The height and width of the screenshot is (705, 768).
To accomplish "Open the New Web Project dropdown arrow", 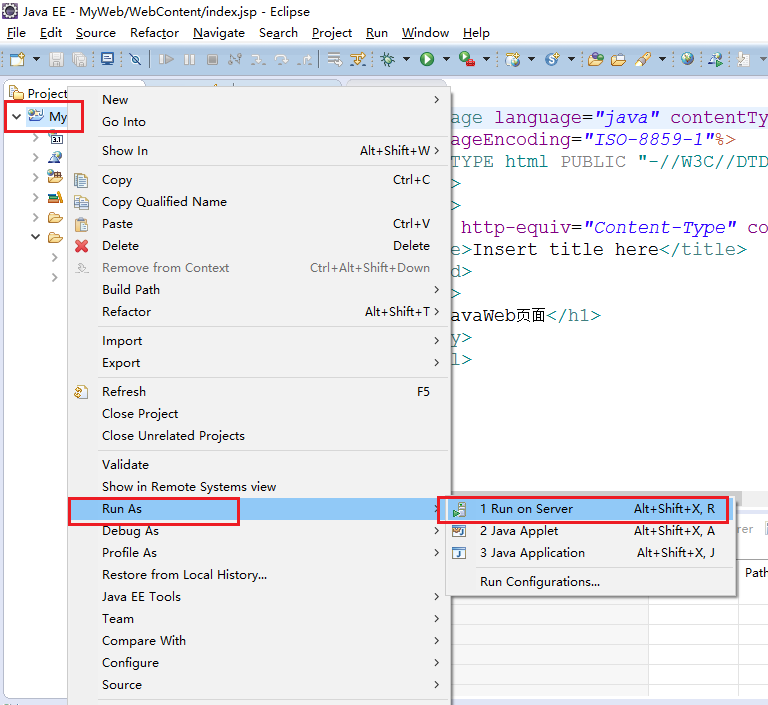I will (531, 59).
